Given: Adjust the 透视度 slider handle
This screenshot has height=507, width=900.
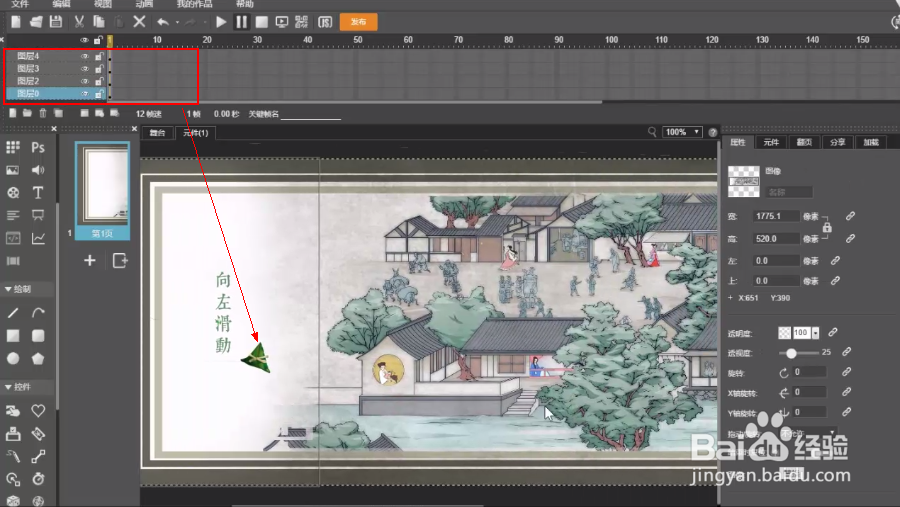Looking at the screenshot, I should point(791,353).
